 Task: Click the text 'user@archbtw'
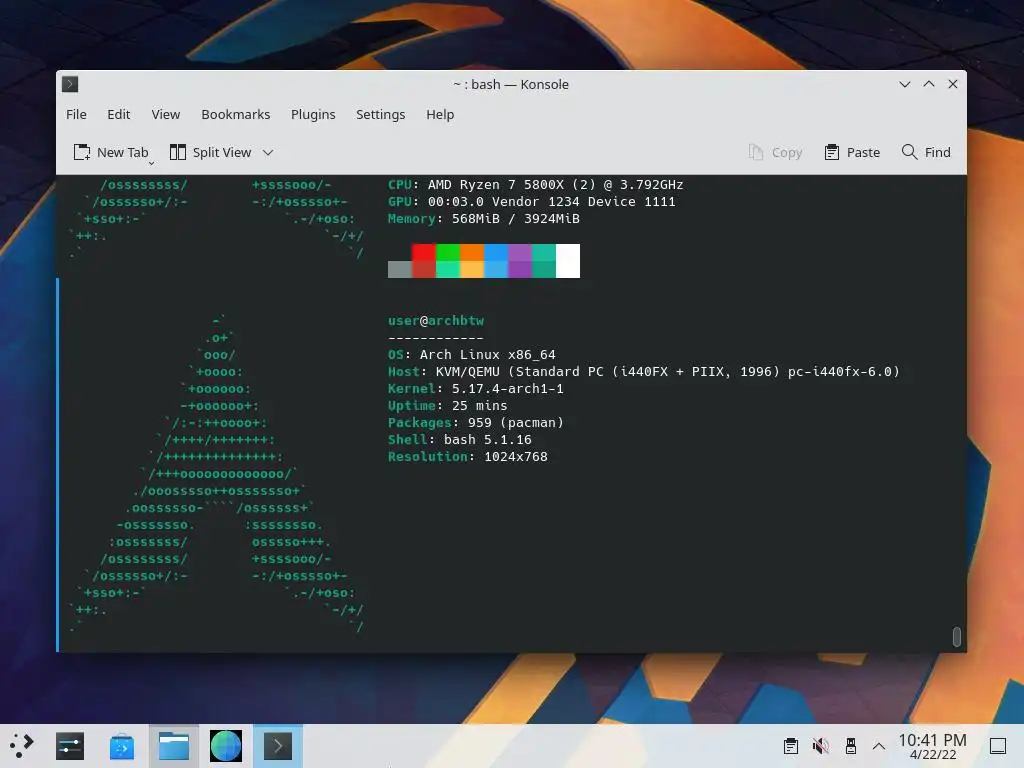point(436,321)
